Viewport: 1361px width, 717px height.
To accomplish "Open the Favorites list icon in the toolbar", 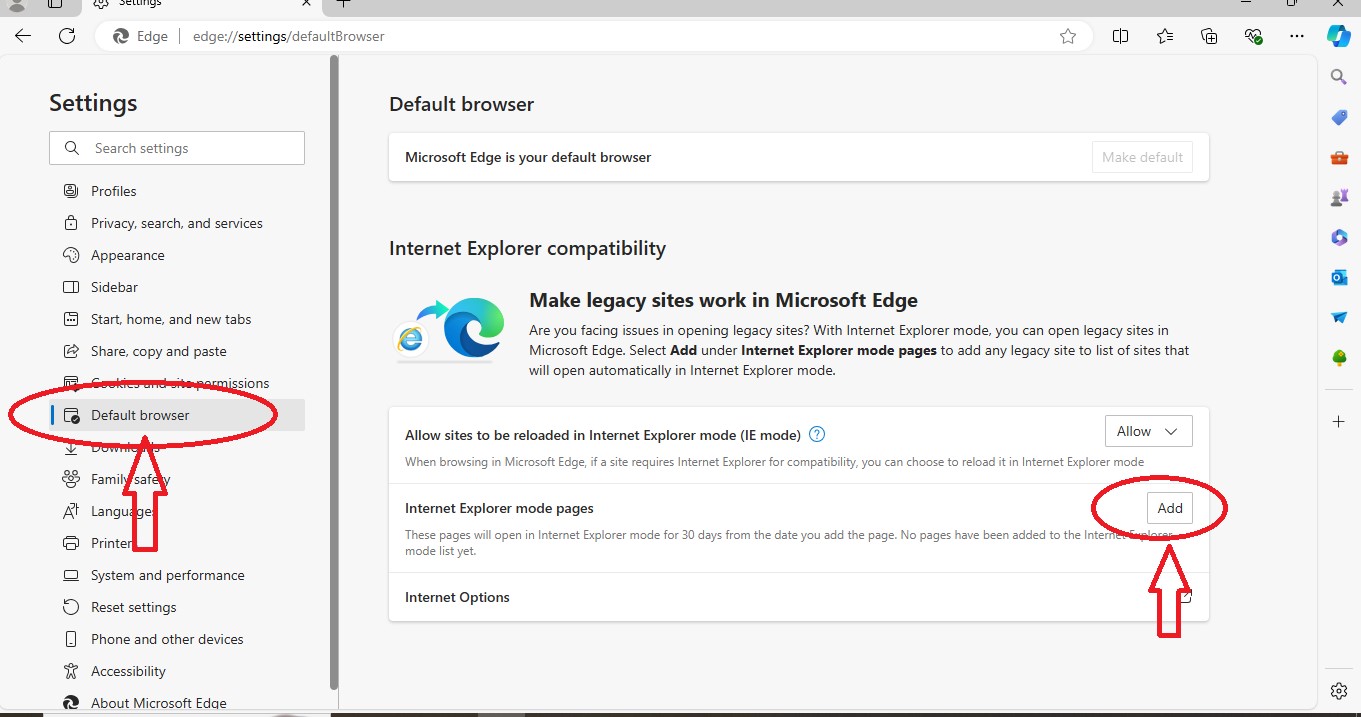I will pos(1165,36).
